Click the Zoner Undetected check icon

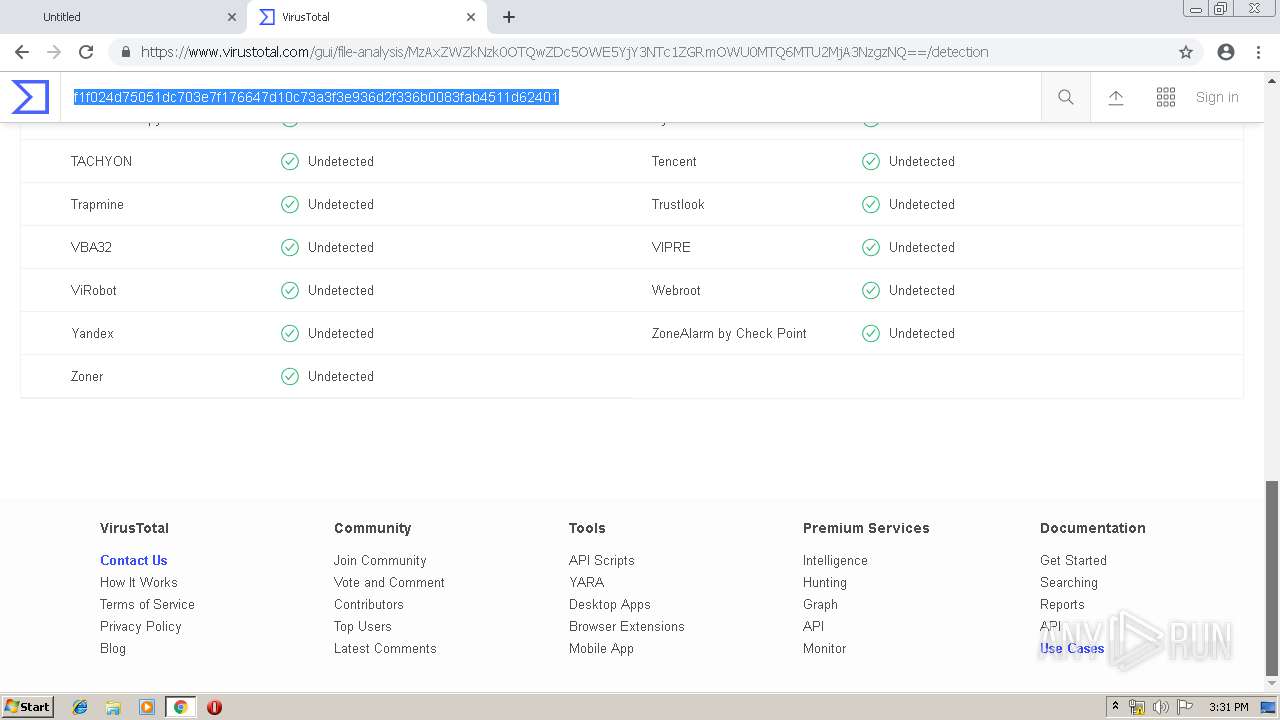pyautogui.click(x=290, y=376)
